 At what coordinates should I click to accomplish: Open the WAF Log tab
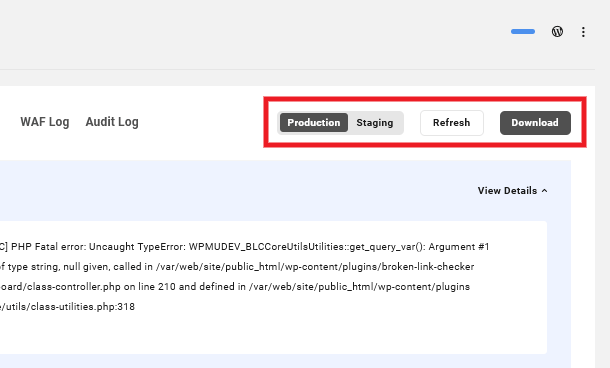(x=45, y=122)
